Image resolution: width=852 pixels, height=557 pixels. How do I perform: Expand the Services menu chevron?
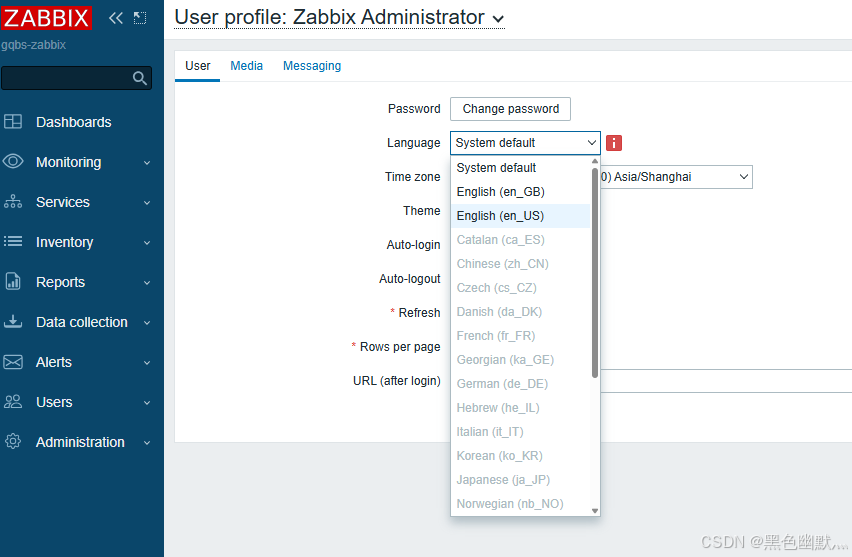[x=147, y=203]
